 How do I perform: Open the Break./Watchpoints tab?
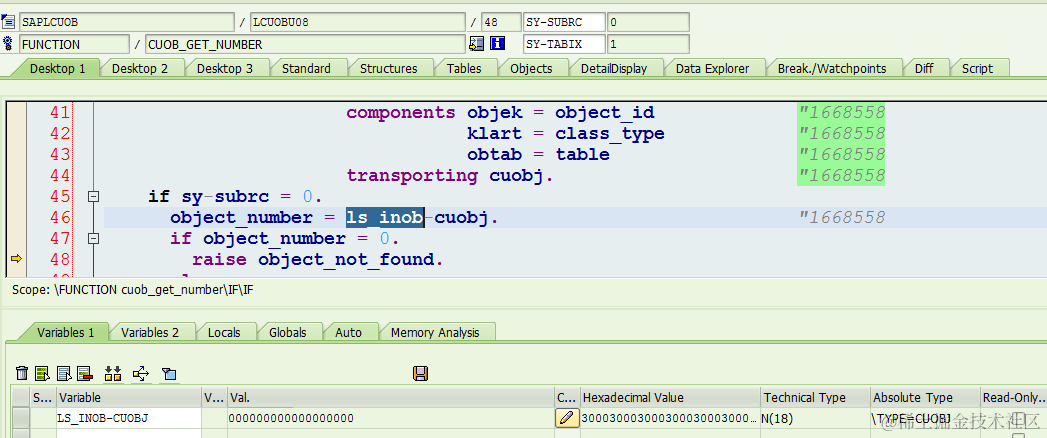[x=832, y=68]
